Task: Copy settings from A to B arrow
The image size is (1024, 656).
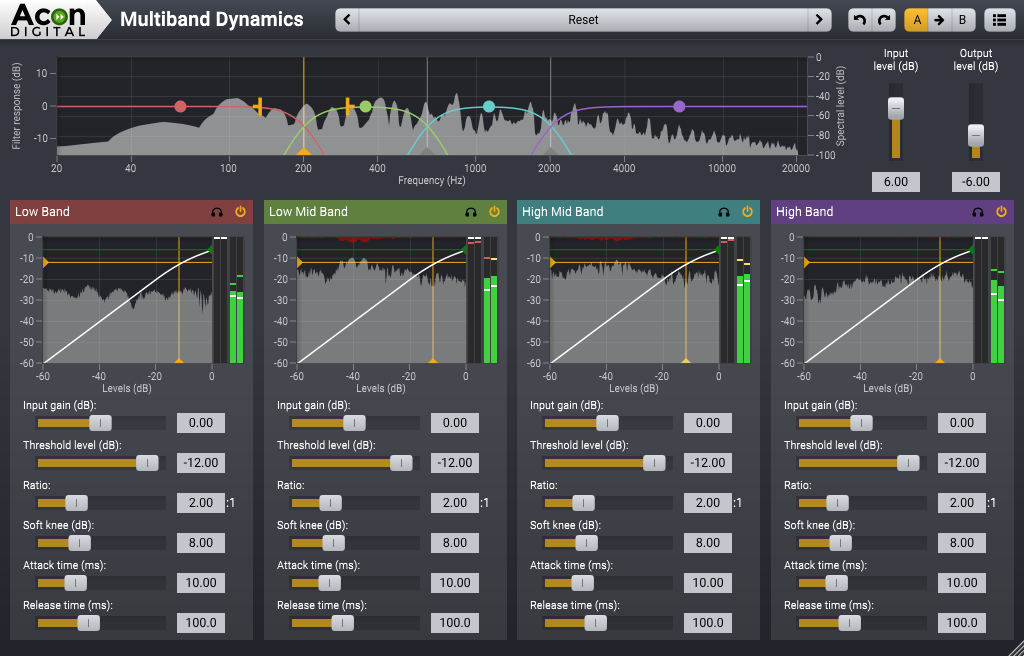Action: tap(938, 19)
